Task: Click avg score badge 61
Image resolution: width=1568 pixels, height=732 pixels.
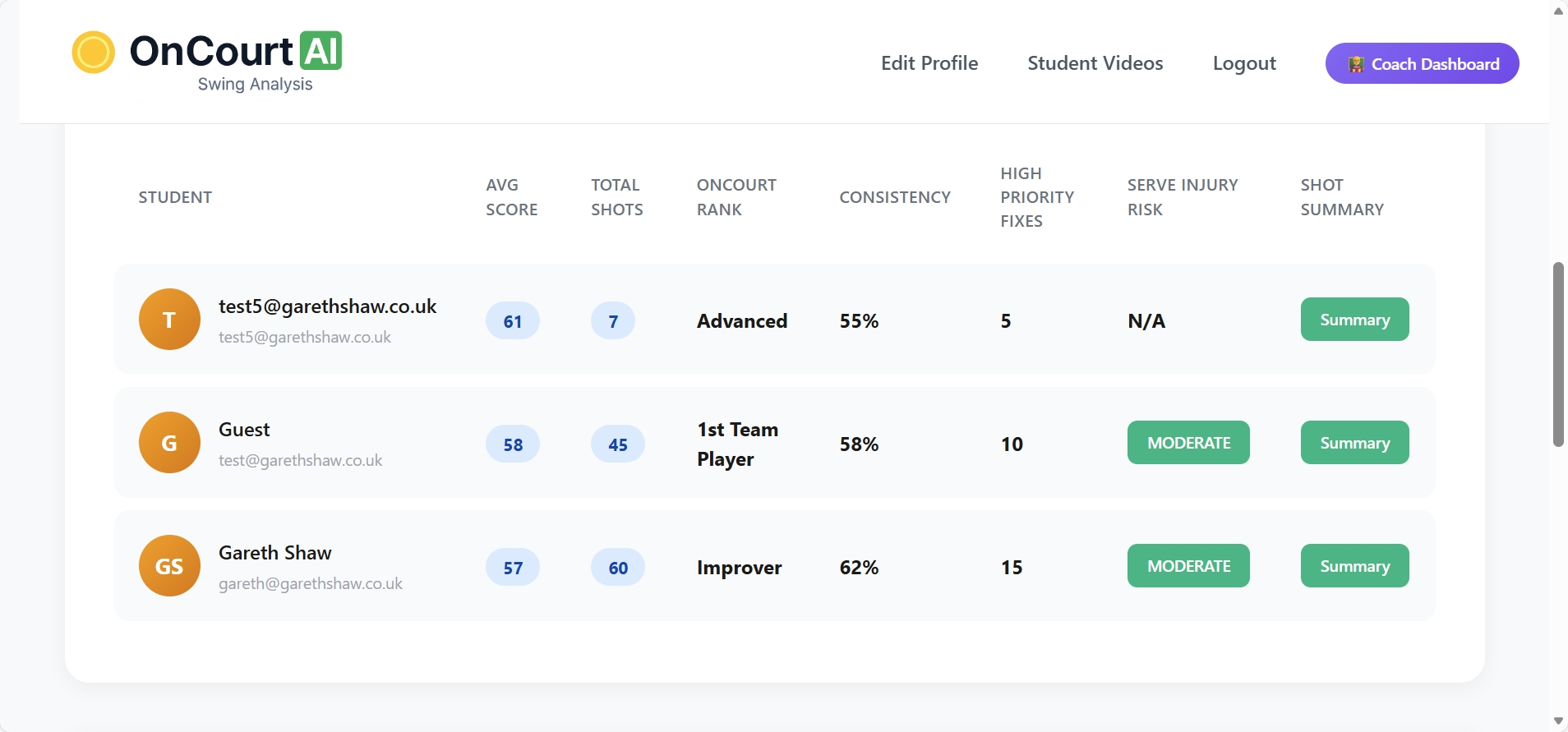Action: 512,321
